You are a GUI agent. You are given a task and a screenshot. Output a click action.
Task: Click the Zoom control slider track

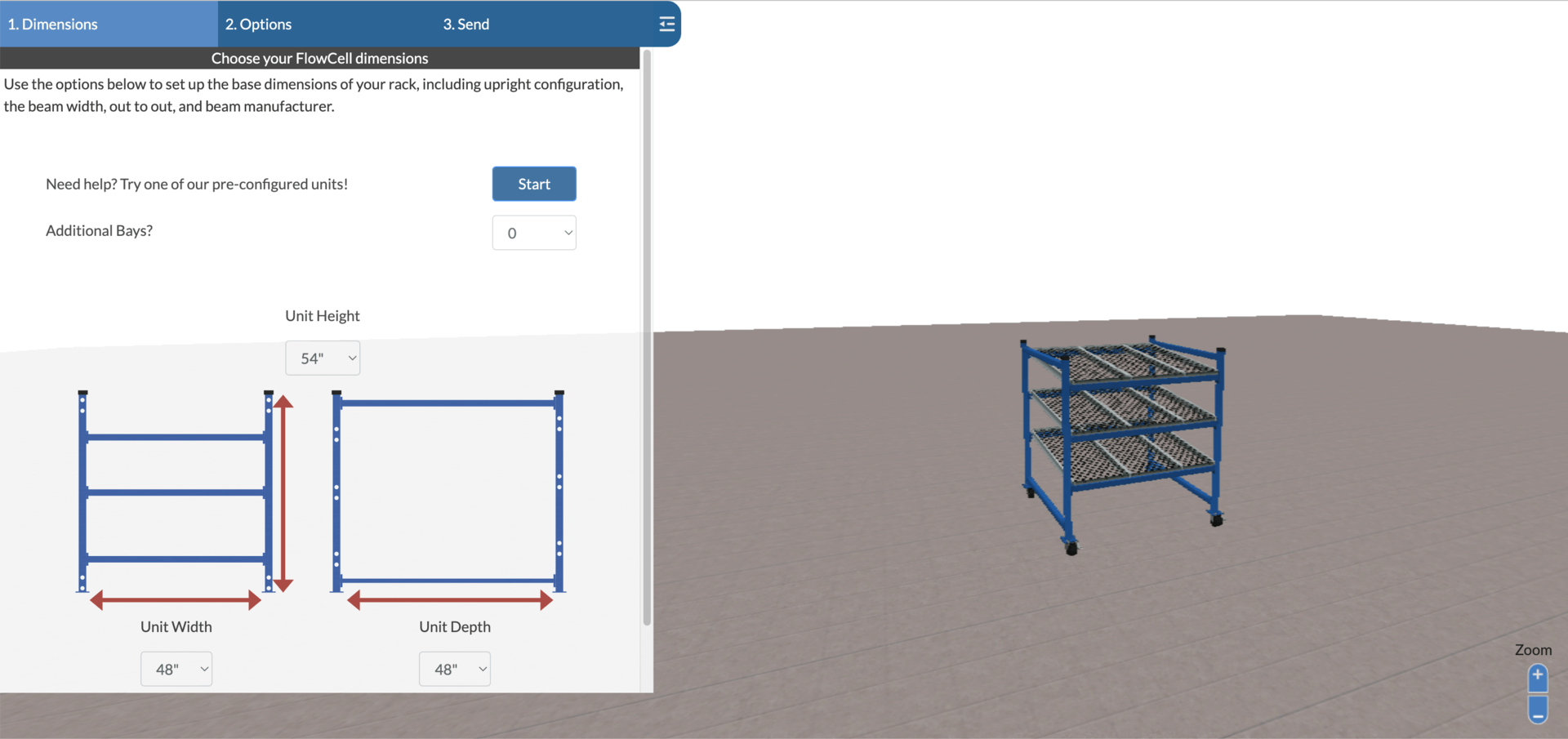click(1537, 693)
